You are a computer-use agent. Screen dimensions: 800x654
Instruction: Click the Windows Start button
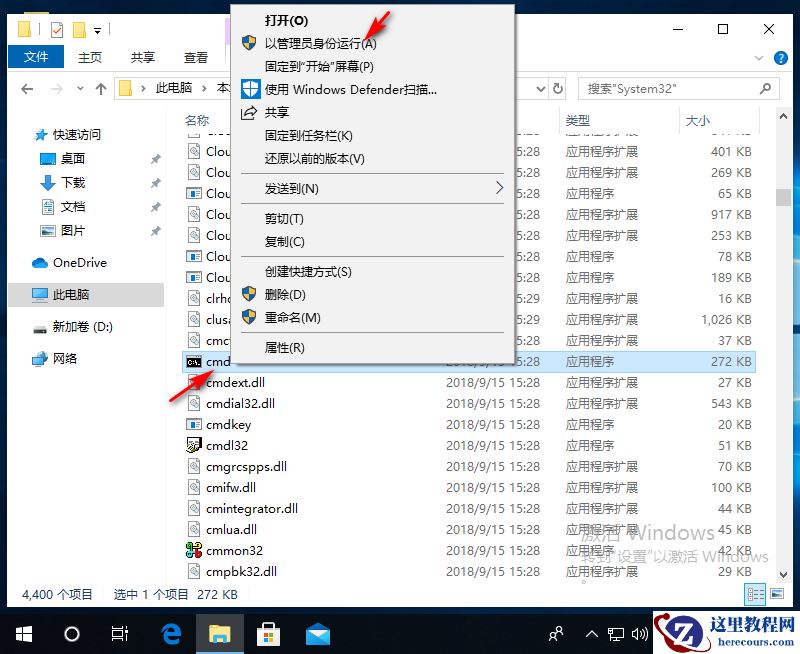pos(22,633)
